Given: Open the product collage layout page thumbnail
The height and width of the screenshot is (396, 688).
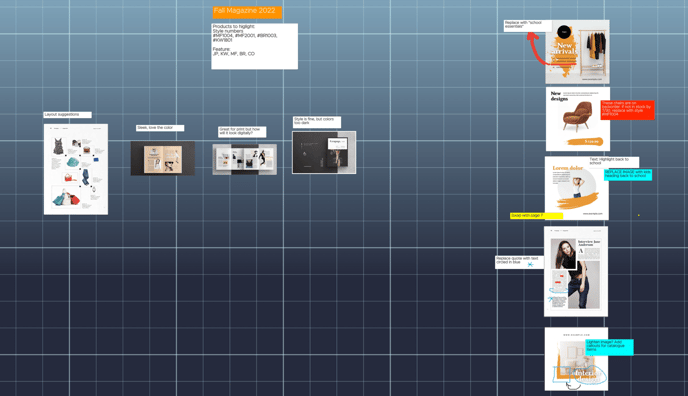Looking at the screenshot, I should [76, 169].
